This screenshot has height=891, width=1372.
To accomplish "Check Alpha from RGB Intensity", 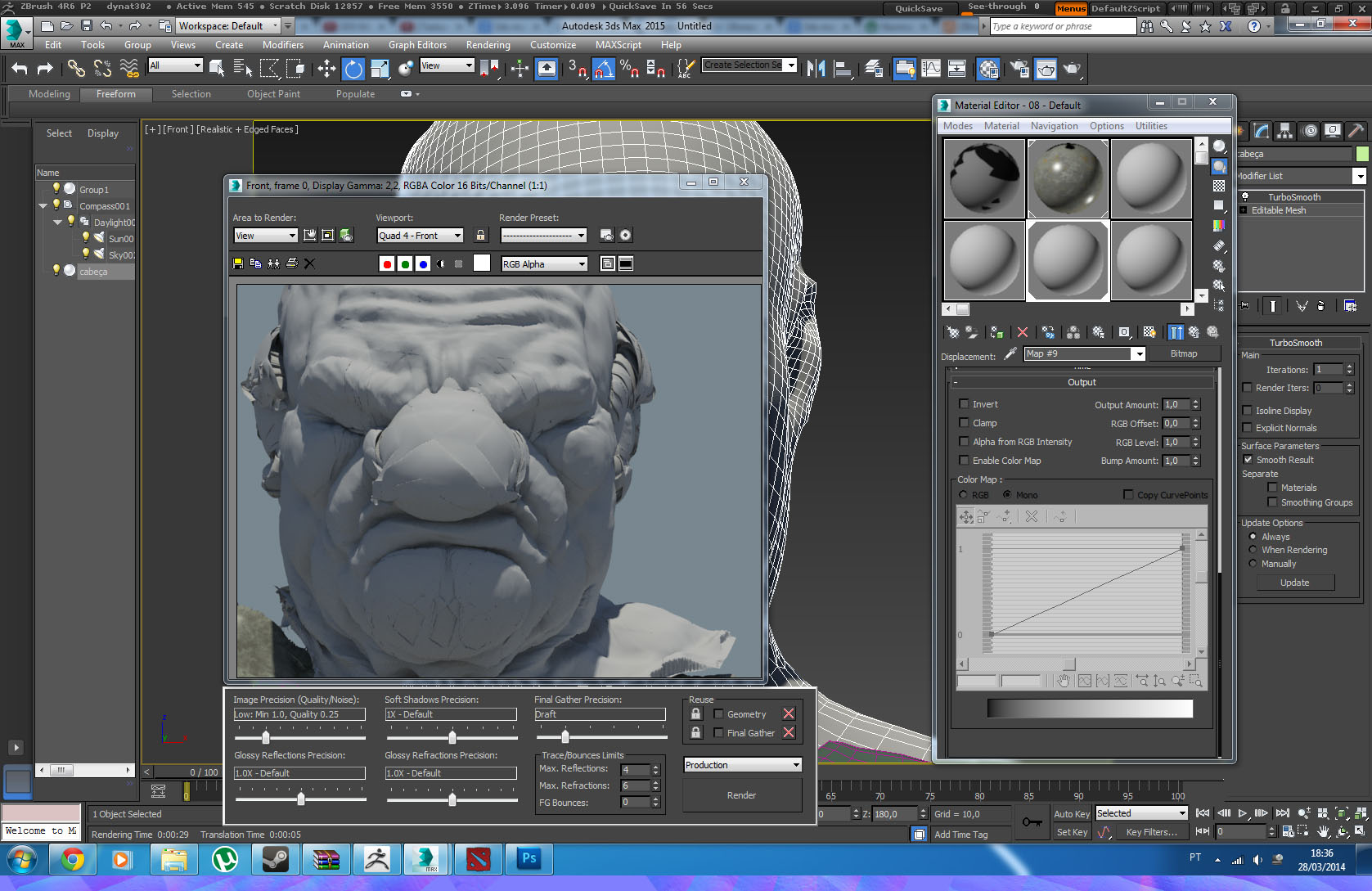I will point(964,442).
